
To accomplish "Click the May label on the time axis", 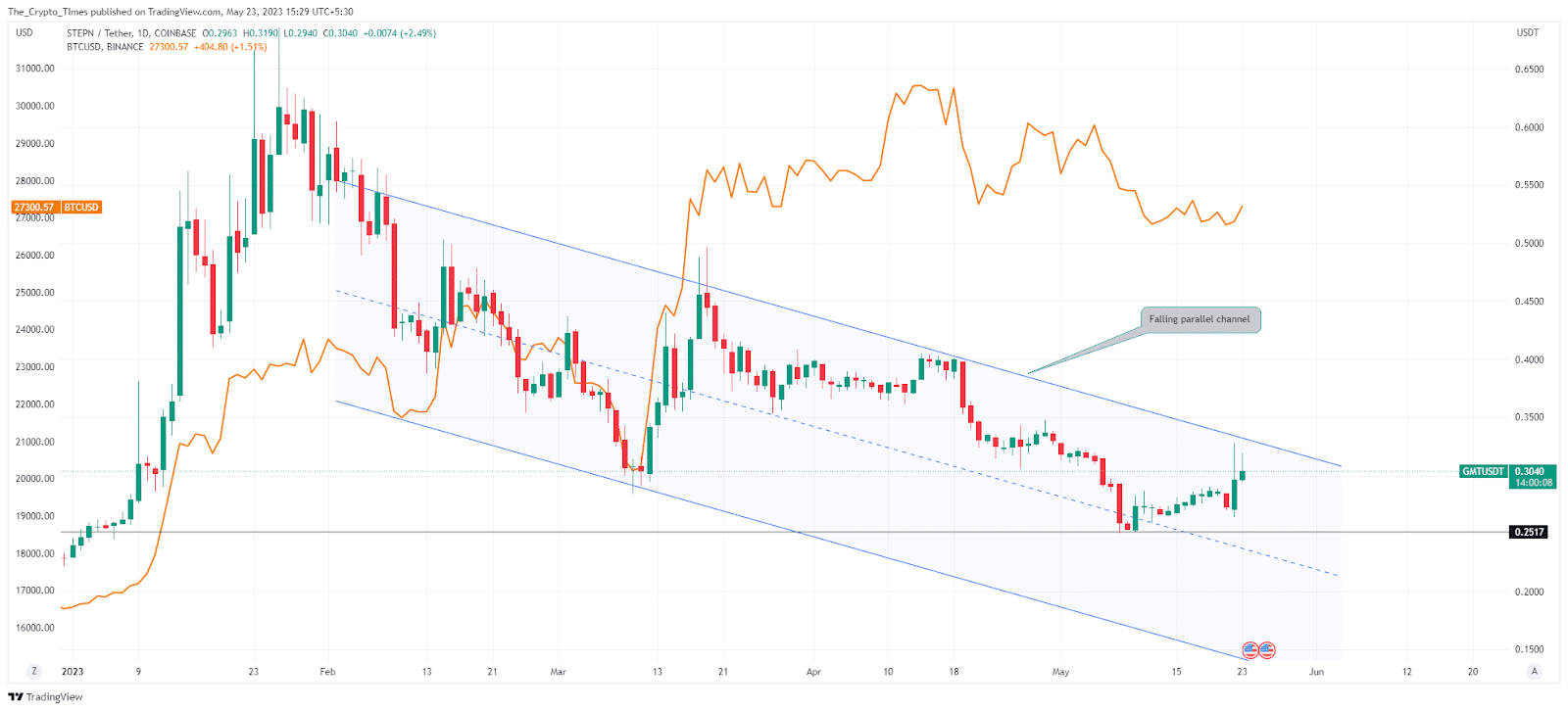I will click(1060, 672).
